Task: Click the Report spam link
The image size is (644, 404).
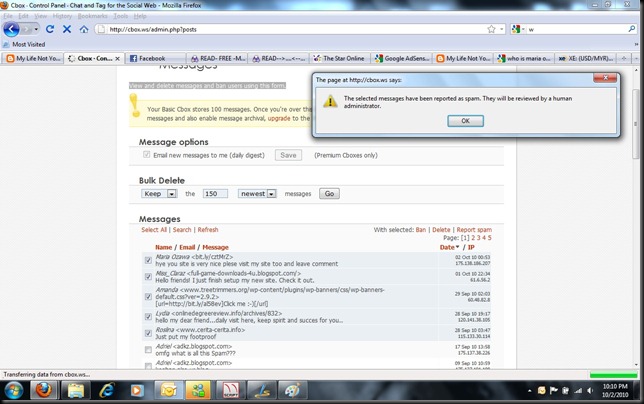Action: [x=474, y=230]
